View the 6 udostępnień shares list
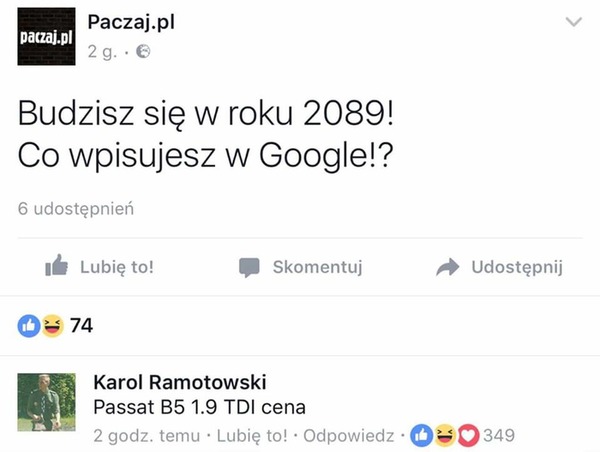Image resolution: width=600 pixels, height=452 pixels. point(76,209)
